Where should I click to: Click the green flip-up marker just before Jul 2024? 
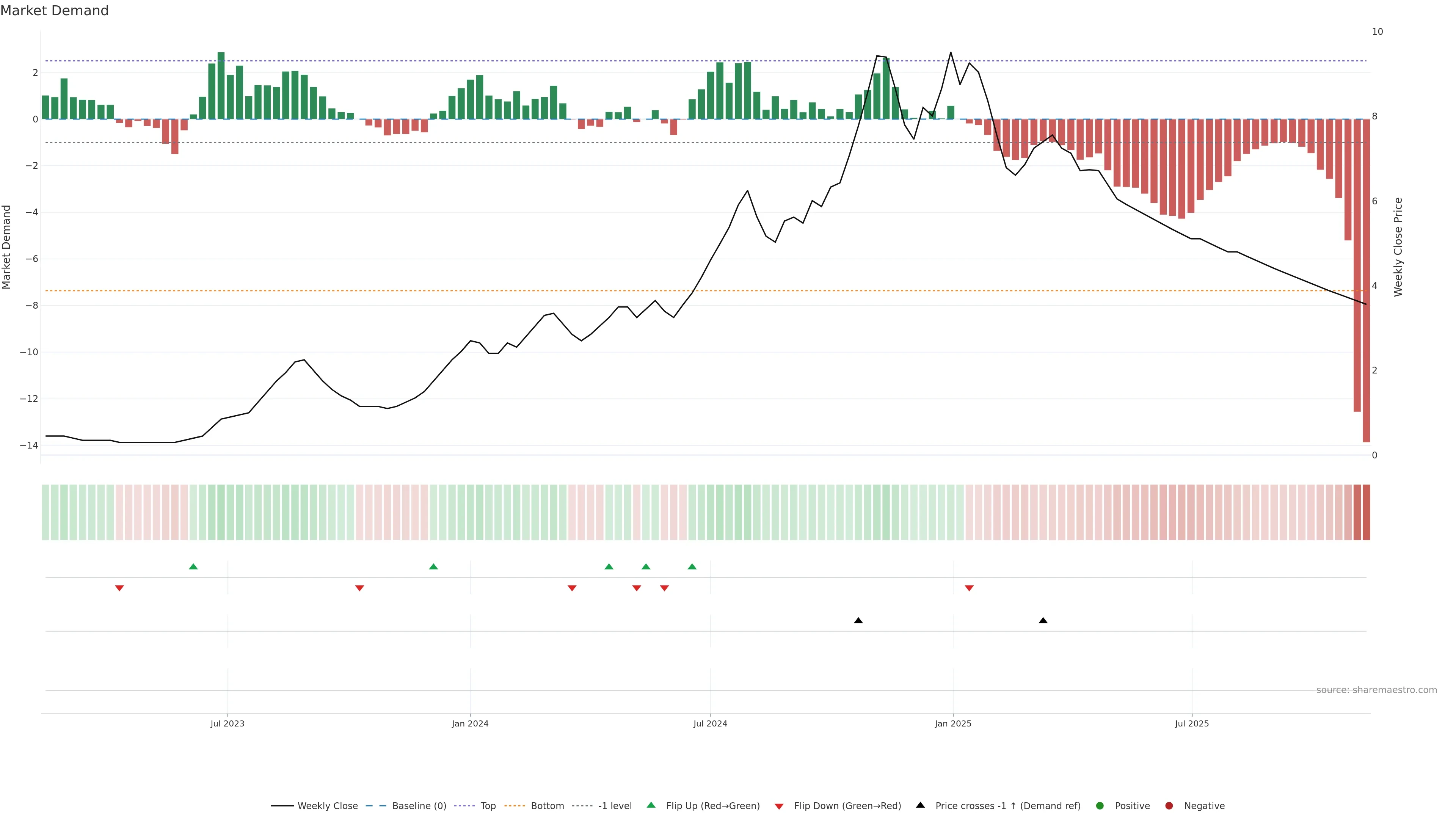click(x=692, y=566)
